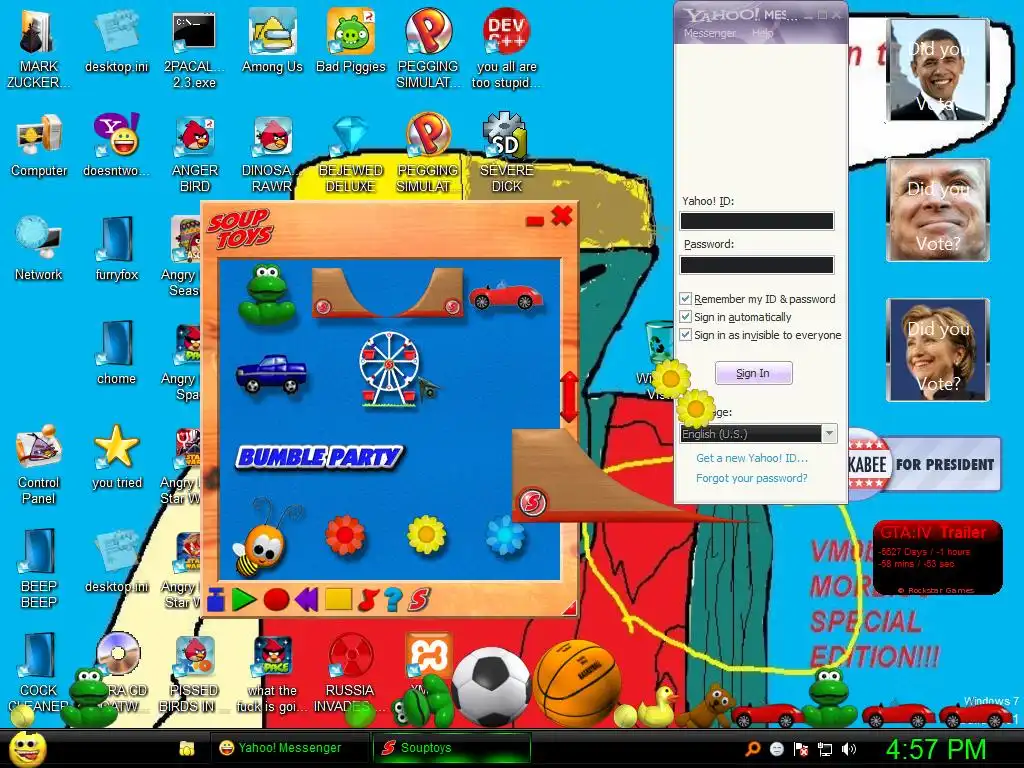
Task: Pick the ferris wheel toy
Action: coord(390,369)
